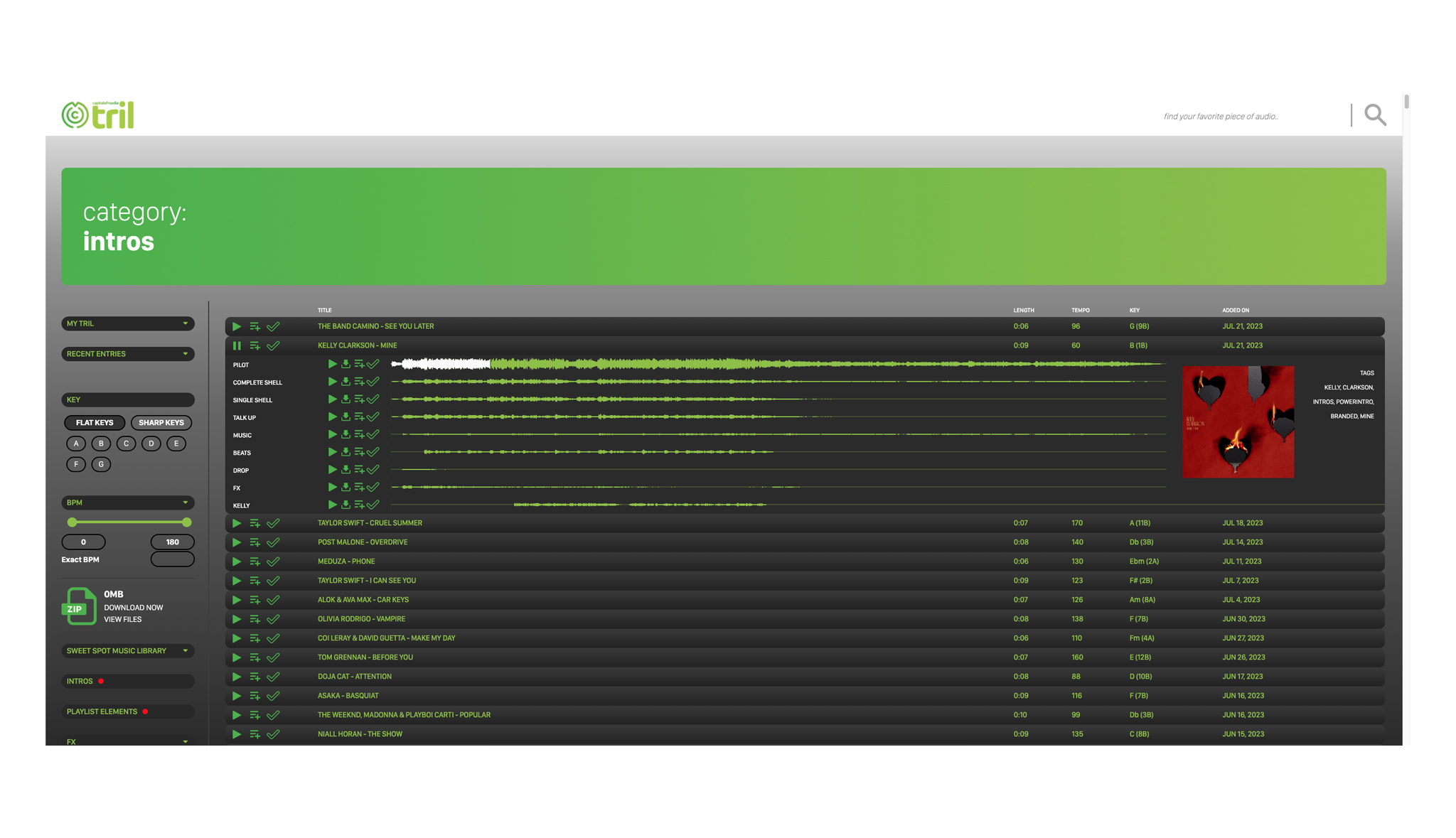Play Doja Cat - Attention intro
This screenshot has width=1456, height=838.
(x=237, y=677)
